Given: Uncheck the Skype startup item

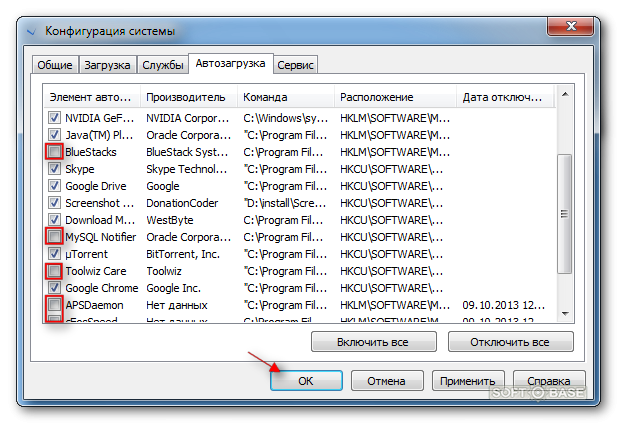Looking at the screenshot, I should click(54, 169).
